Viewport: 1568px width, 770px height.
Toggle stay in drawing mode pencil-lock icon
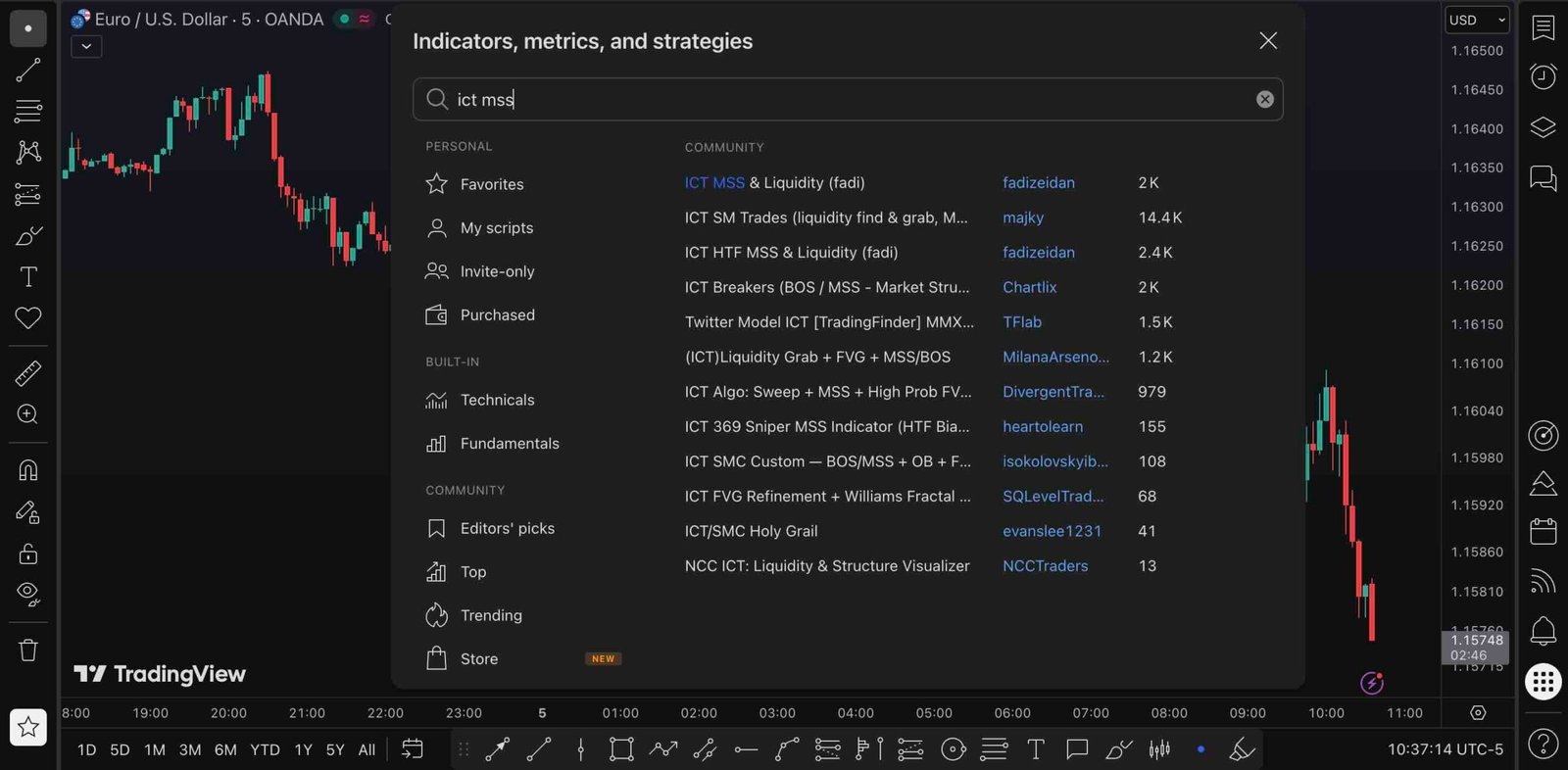click(28, 512)
